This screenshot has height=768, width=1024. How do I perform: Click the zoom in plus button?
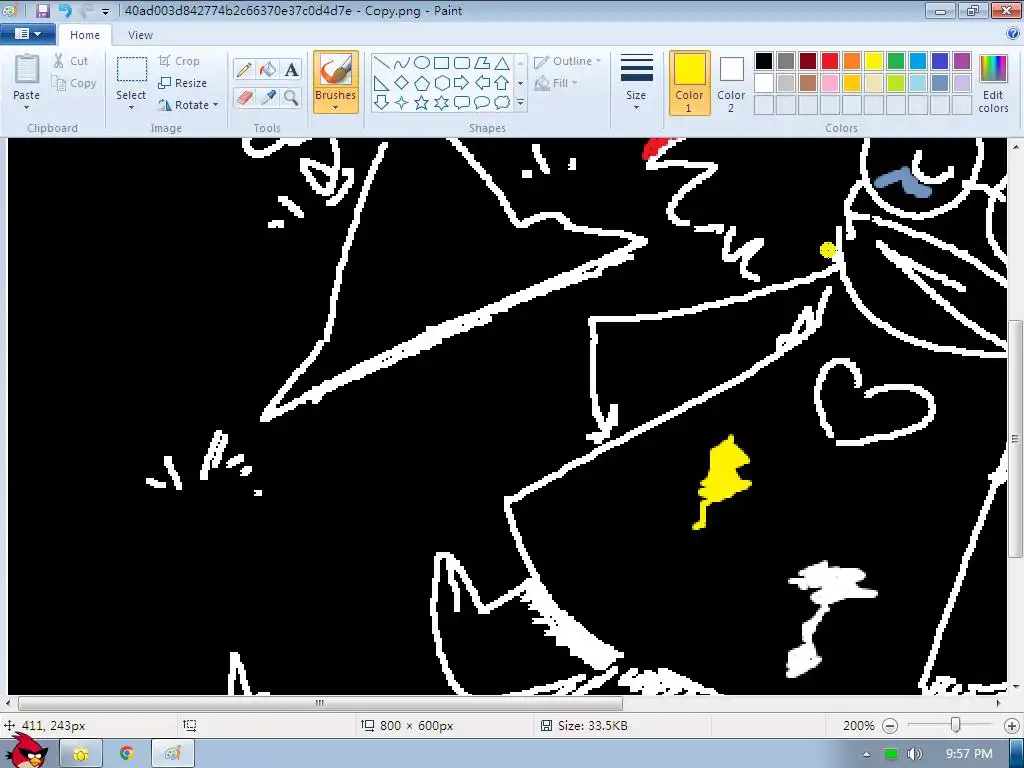pyautogui.click(x=1012, y=725)
